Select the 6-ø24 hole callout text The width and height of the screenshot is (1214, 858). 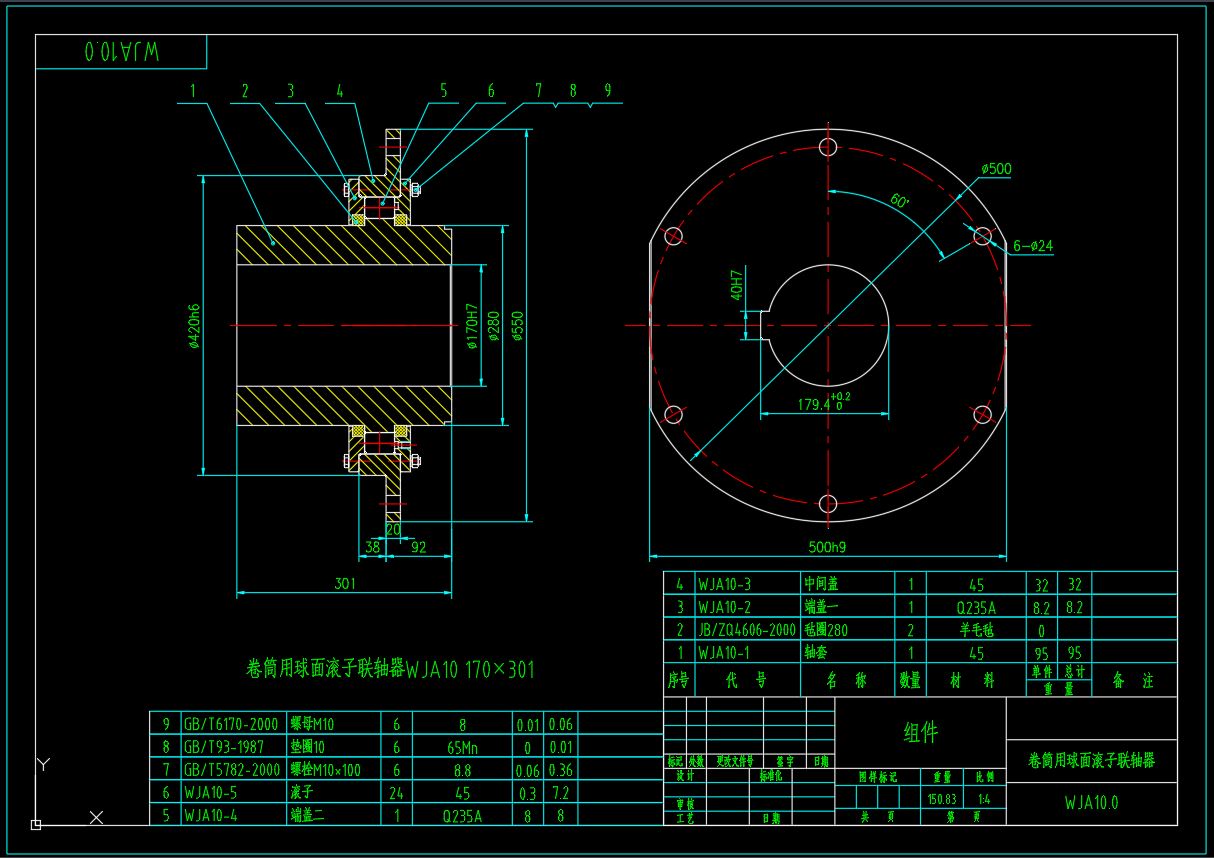1034,246
